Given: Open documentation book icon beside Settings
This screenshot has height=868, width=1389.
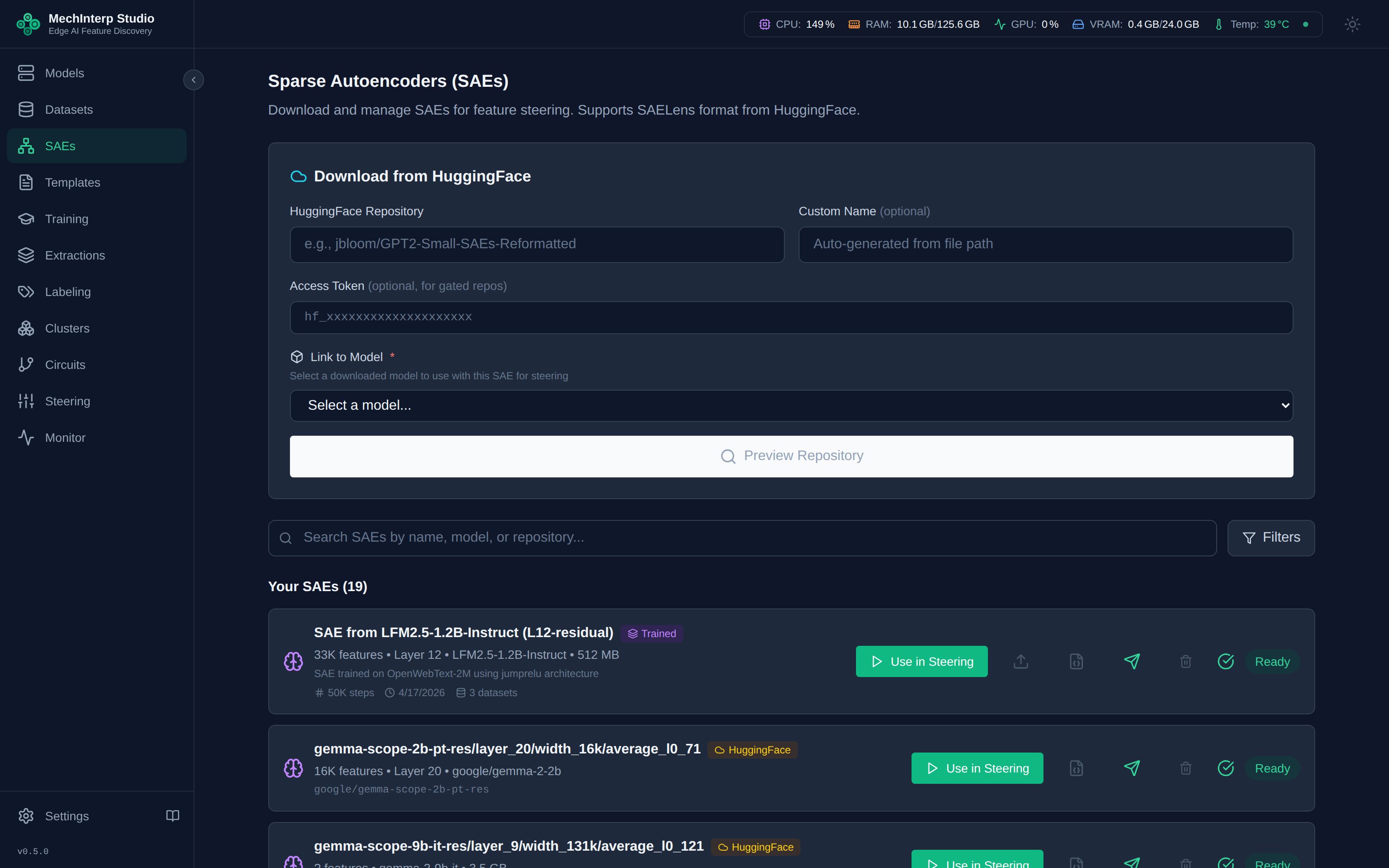Looking at the screenshot, I should [173, 816].
